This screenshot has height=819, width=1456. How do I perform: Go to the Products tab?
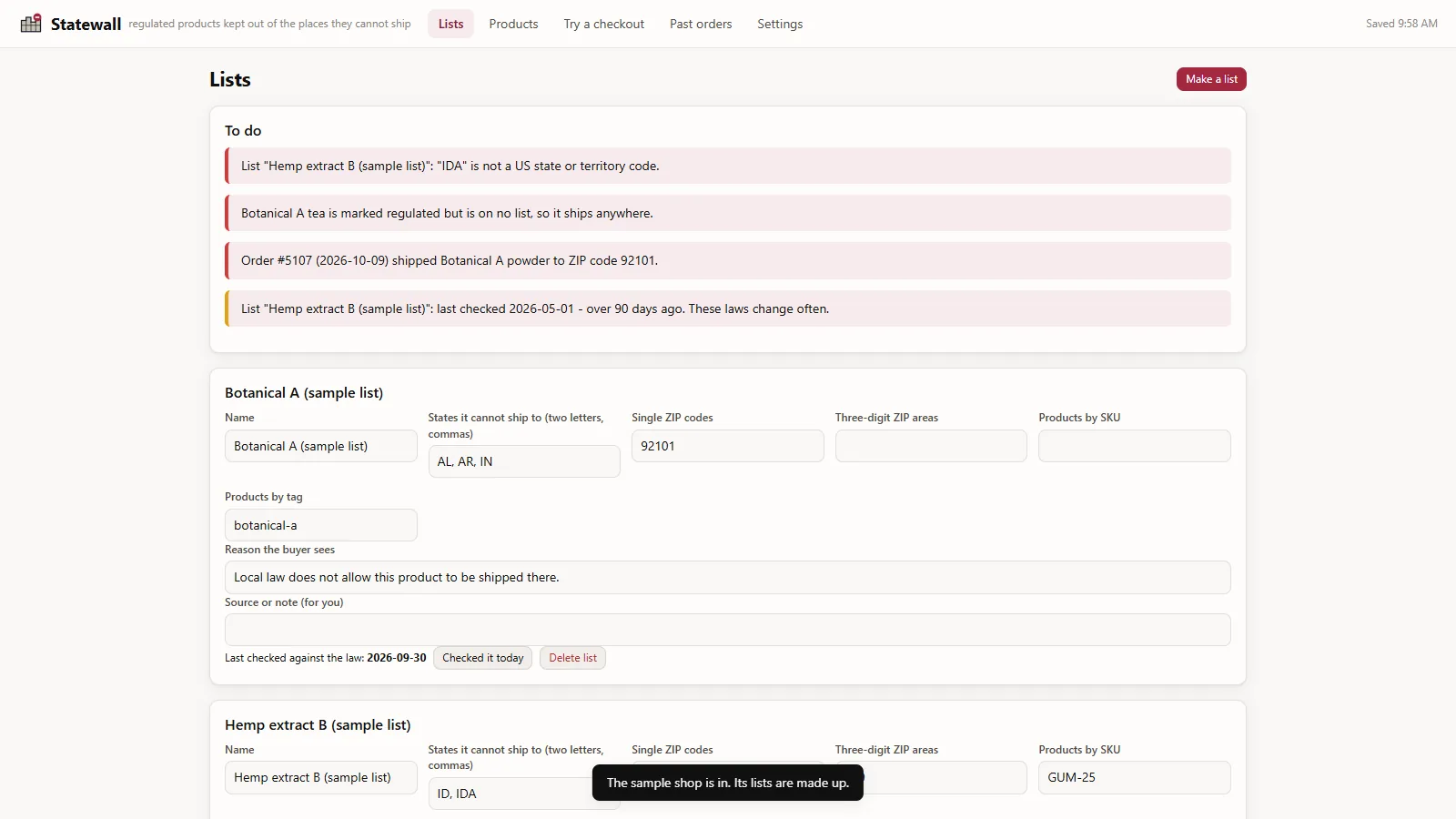513,24
